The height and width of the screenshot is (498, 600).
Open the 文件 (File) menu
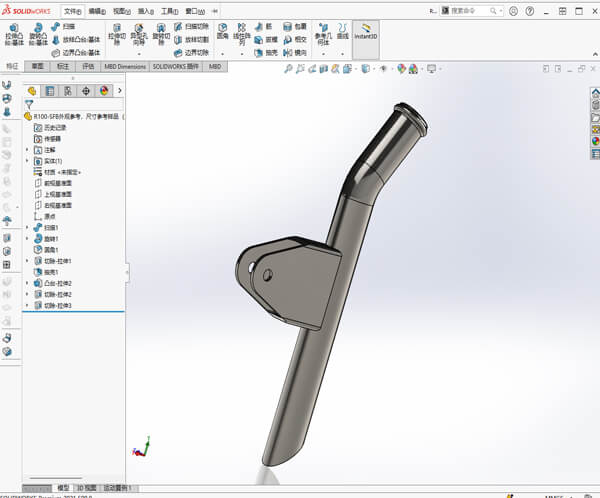point(72,11)
